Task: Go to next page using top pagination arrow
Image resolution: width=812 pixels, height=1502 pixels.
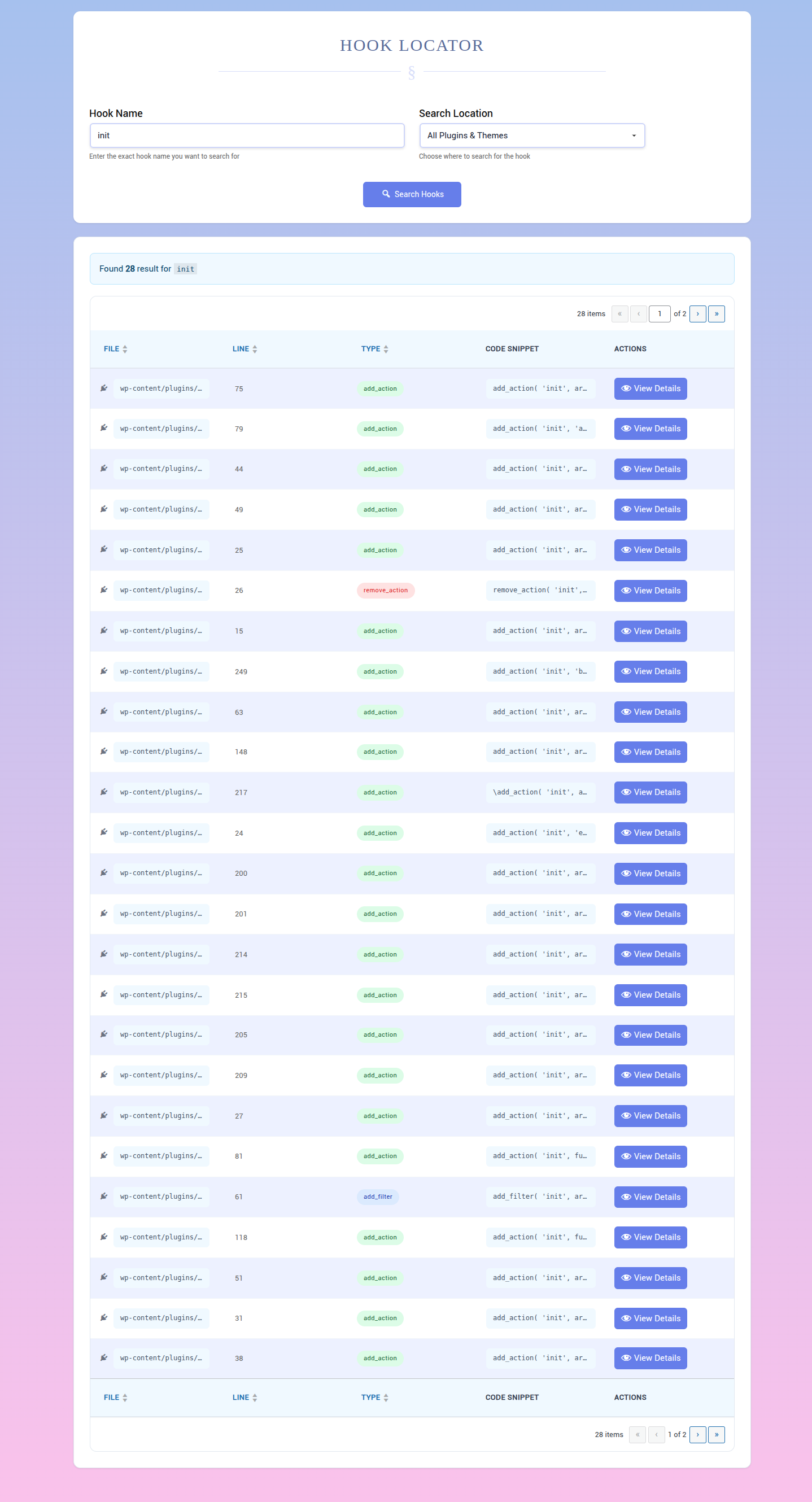Action: point(697,314)
